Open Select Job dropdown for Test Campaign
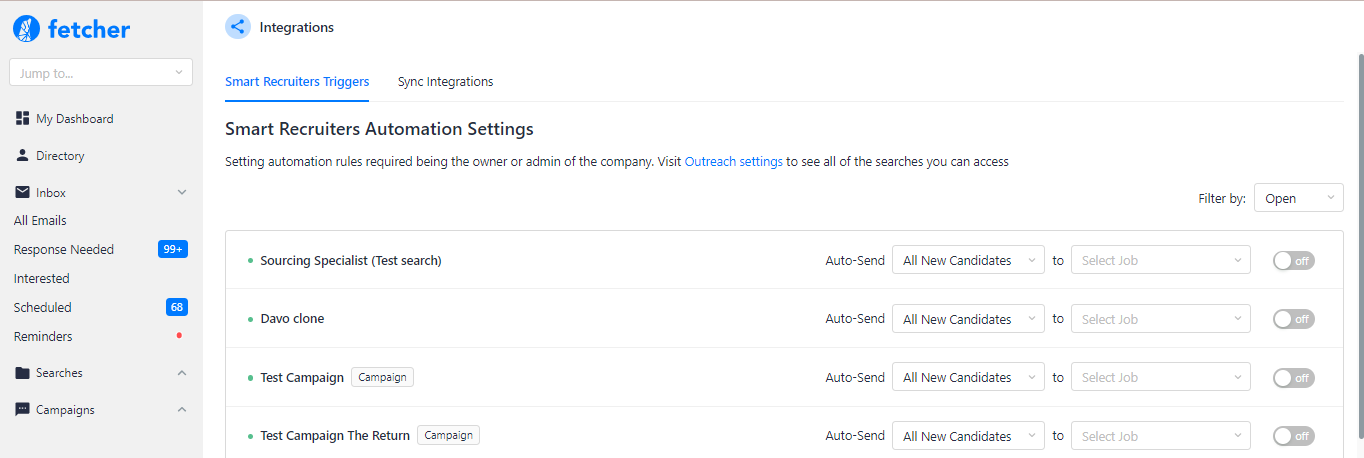This screenshot has height=458, width=1364. click(1160, 377)
